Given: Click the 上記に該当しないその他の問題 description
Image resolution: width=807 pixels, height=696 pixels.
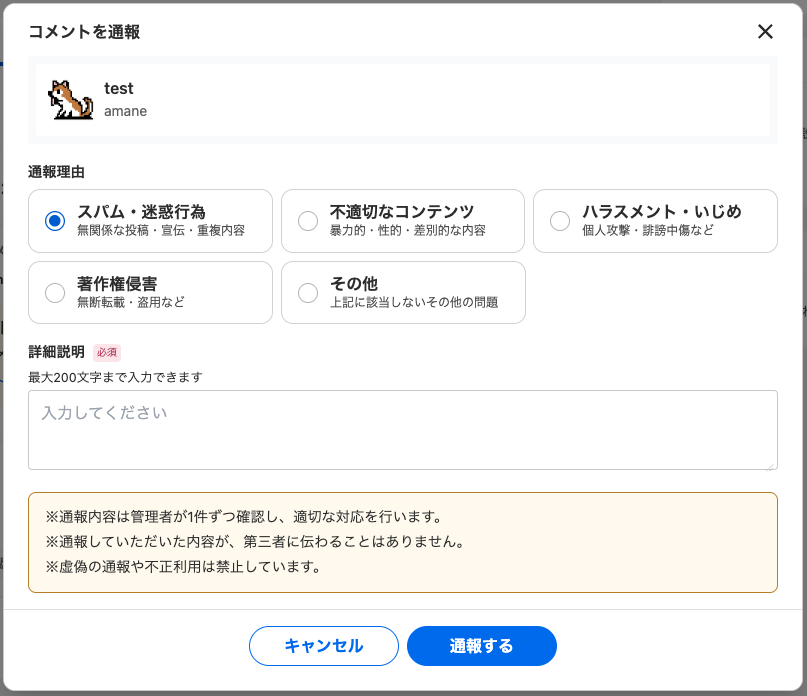Looking at the screenshot, I should [x=414, y=302].
